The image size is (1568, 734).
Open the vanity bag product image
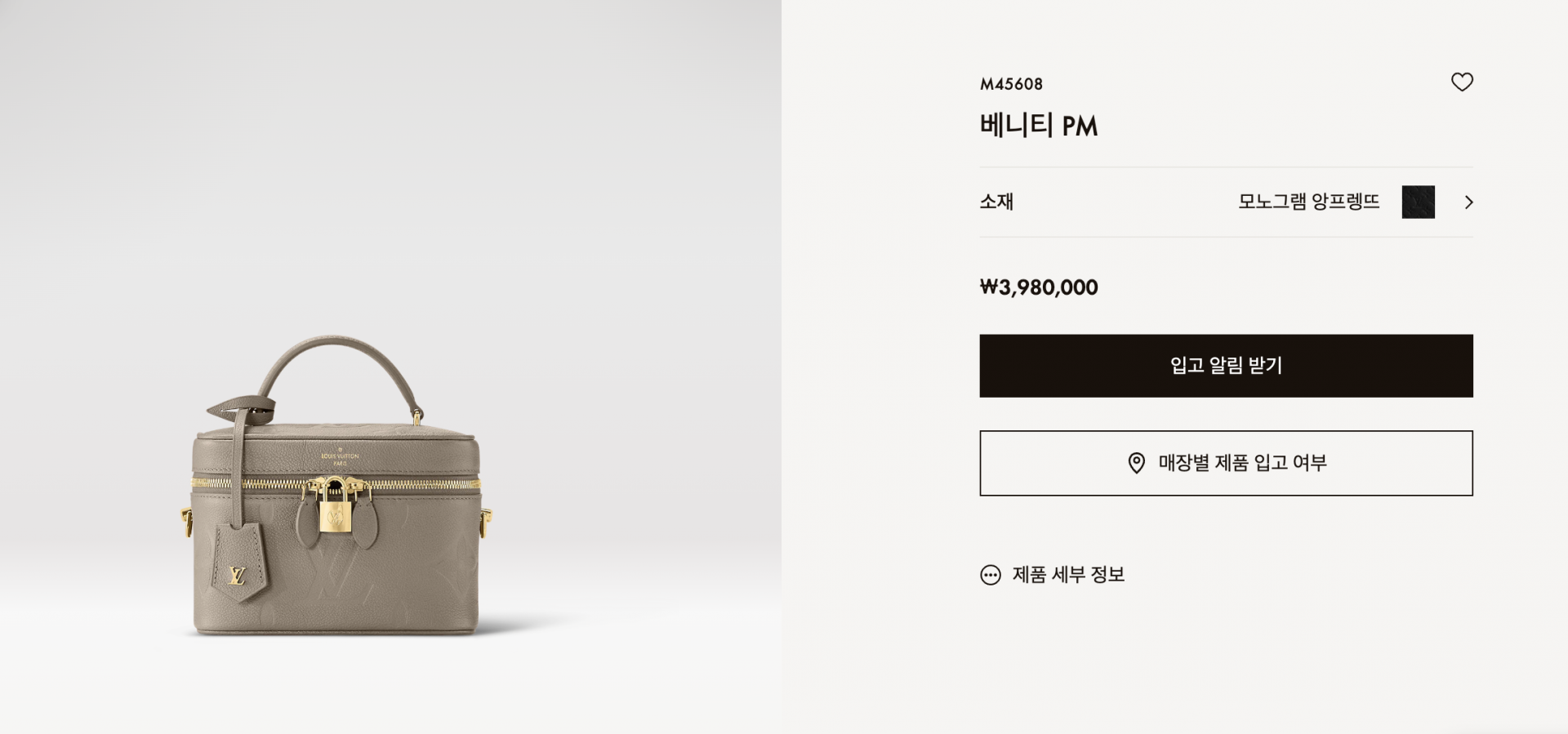[336, 486]
